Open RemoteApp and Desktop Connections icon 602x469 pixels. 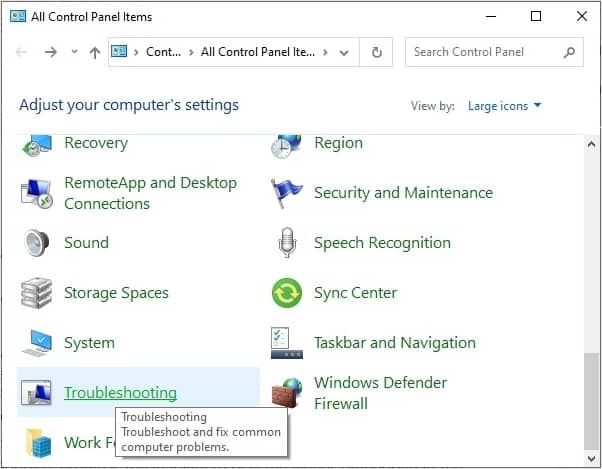click(36, 193)
